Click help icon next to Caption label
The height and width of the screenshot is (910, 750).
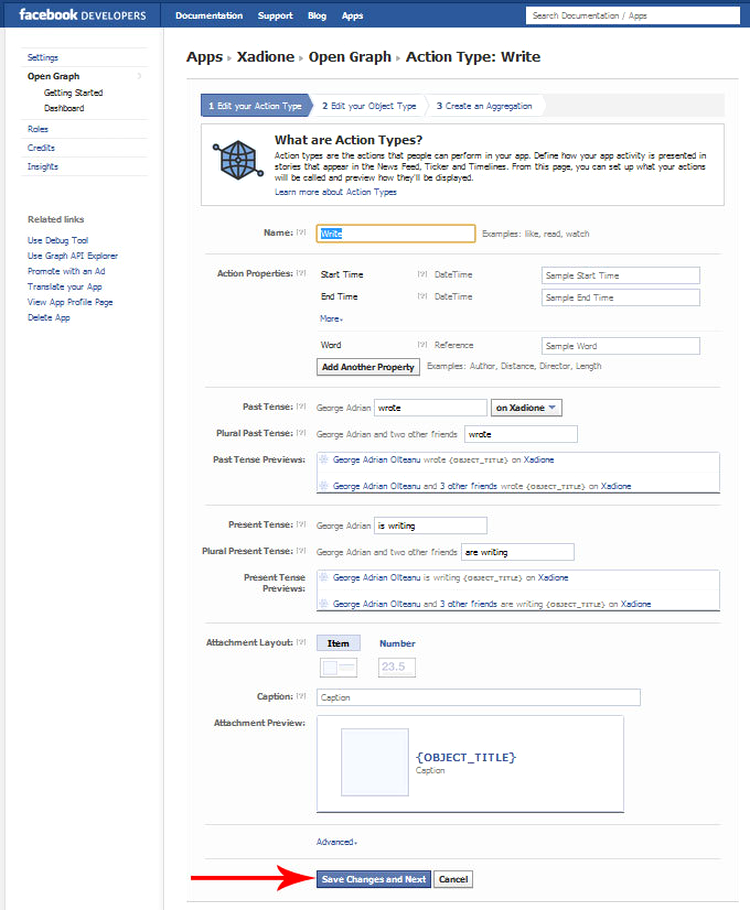pos(301,696)
